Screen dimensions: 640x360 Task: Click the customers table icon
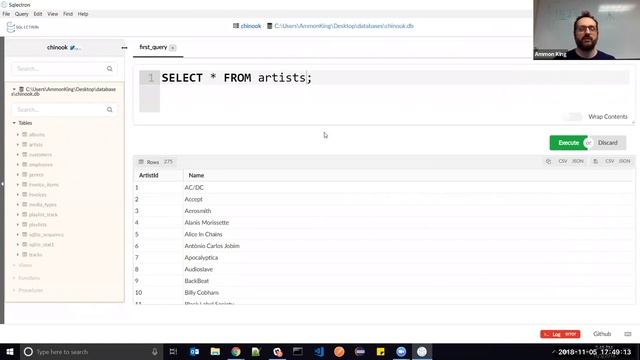24,154
